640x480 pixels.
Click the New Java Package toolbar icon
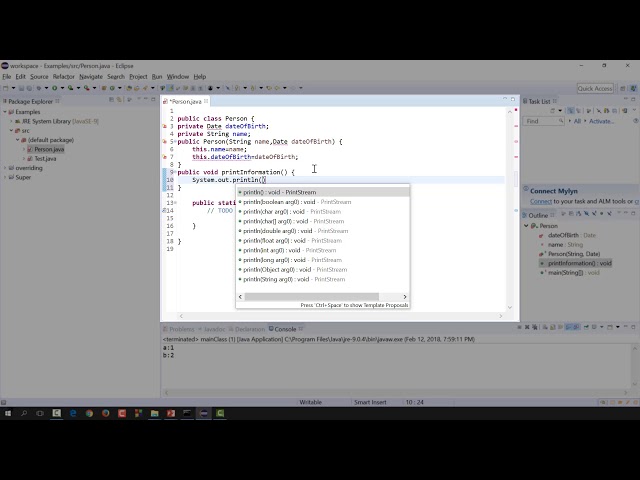point(104,88)
